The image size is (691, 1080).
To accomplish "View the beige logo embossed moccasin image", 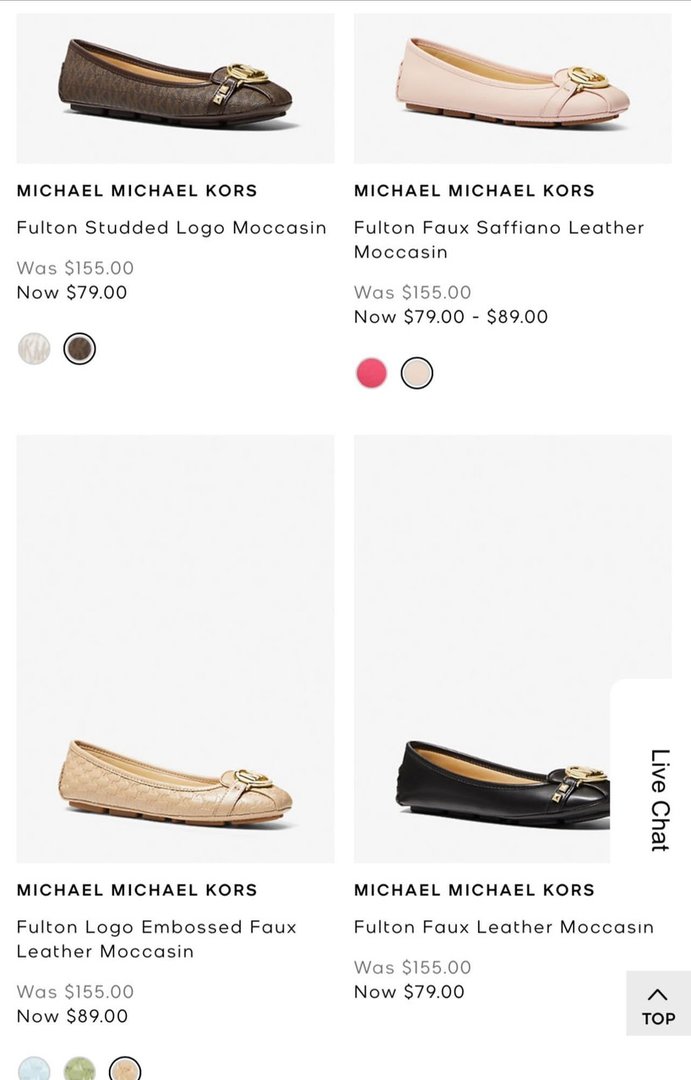I will coord(176,648).
